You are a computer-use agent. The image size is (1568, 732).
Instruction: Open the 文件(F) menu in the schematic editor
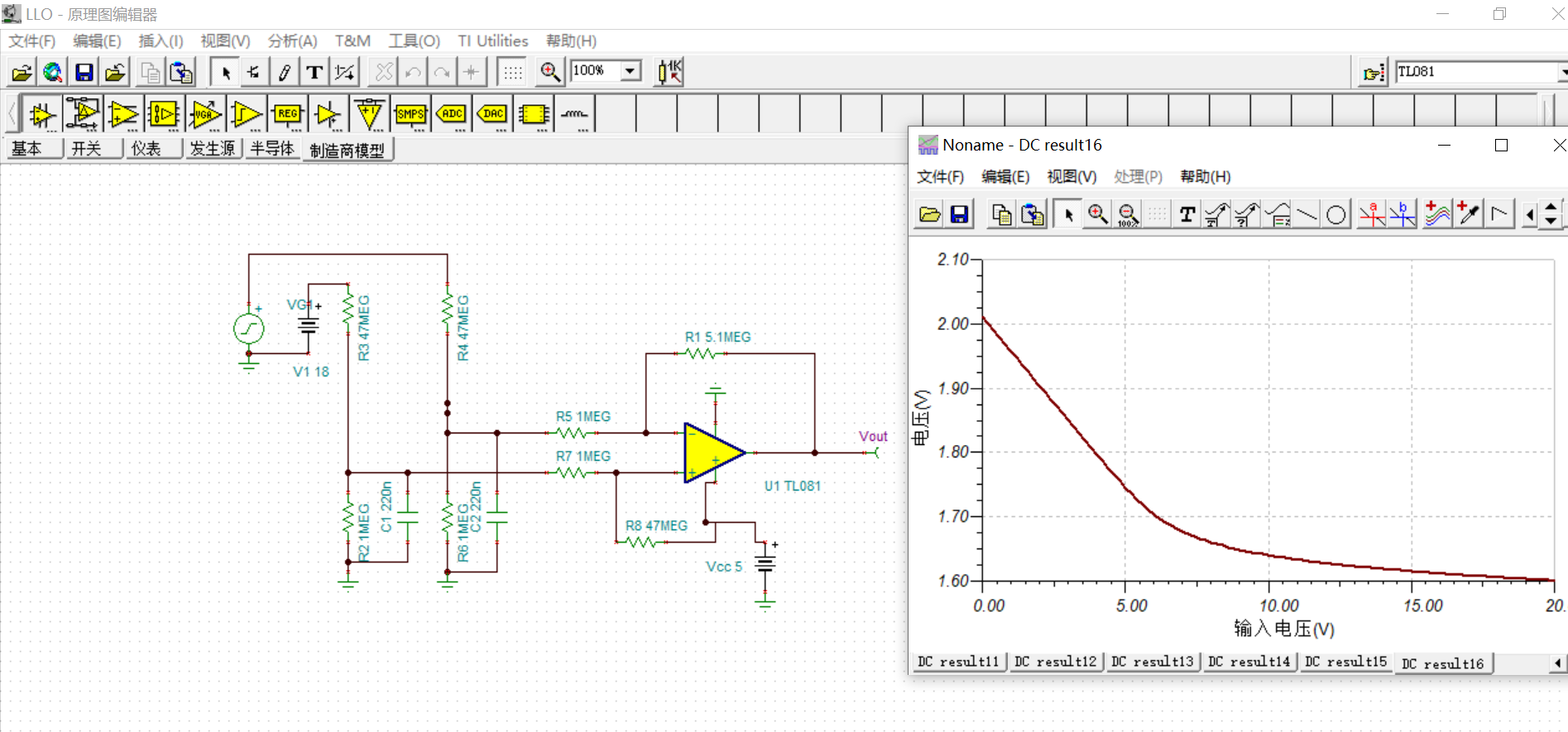[32, 41]
